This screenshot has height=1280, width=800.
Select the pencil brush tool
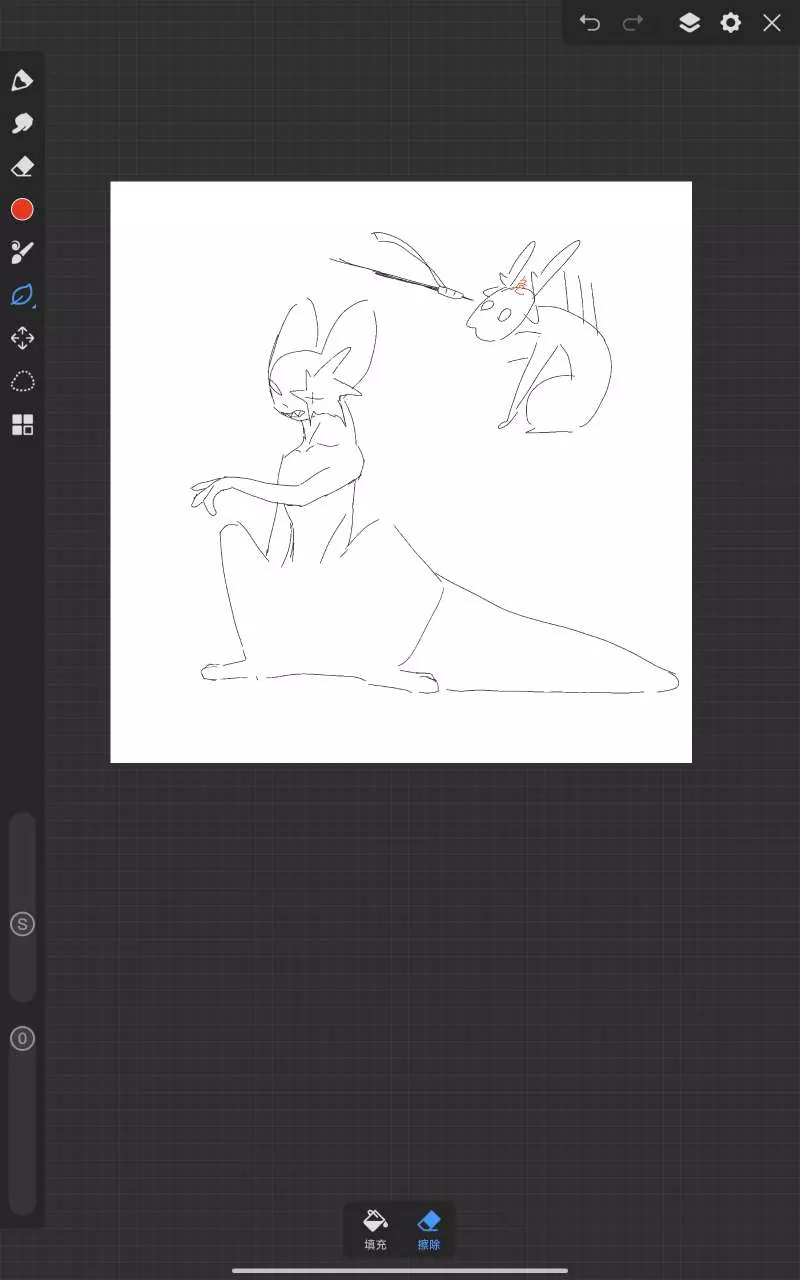pos(22,80)
